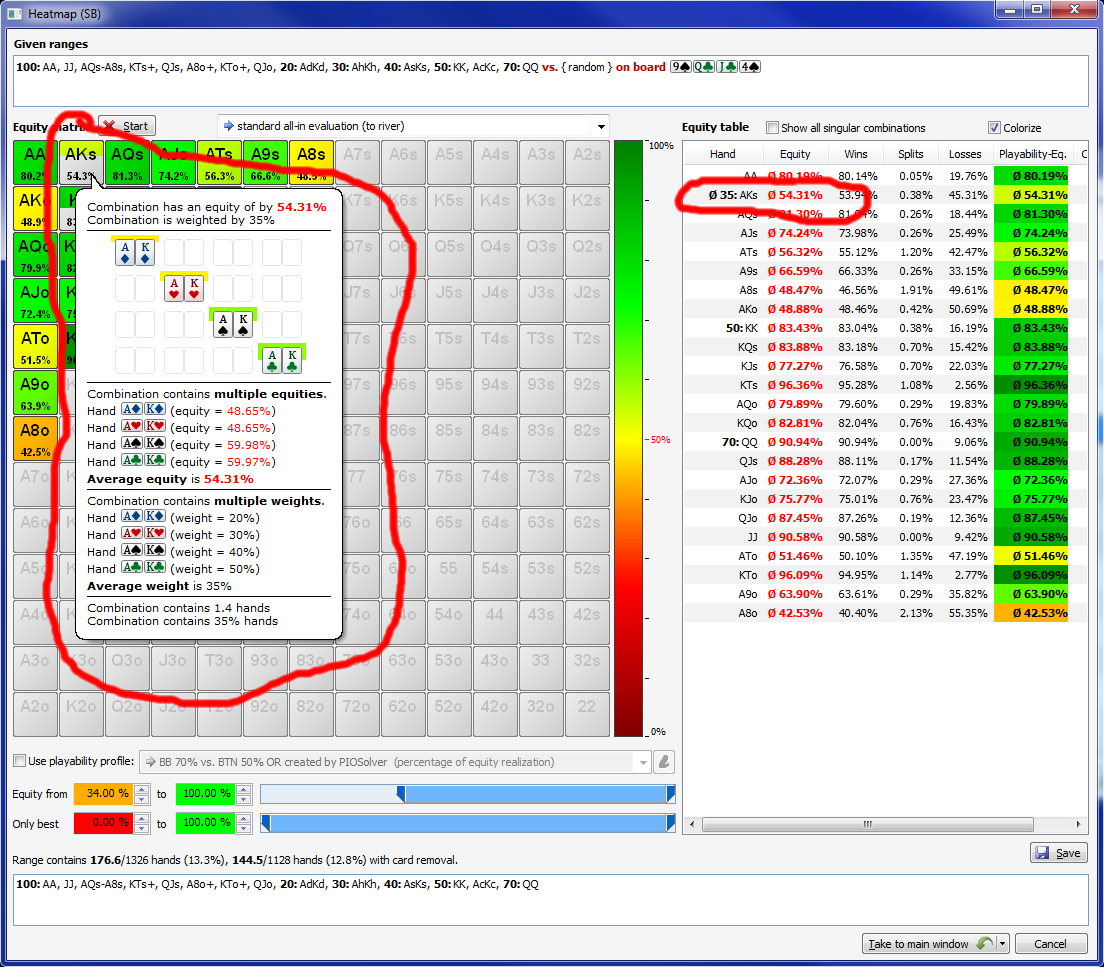This screenshot has height=967, width=1104.
Task: Click Take to main window button
Action: [929, 944]
